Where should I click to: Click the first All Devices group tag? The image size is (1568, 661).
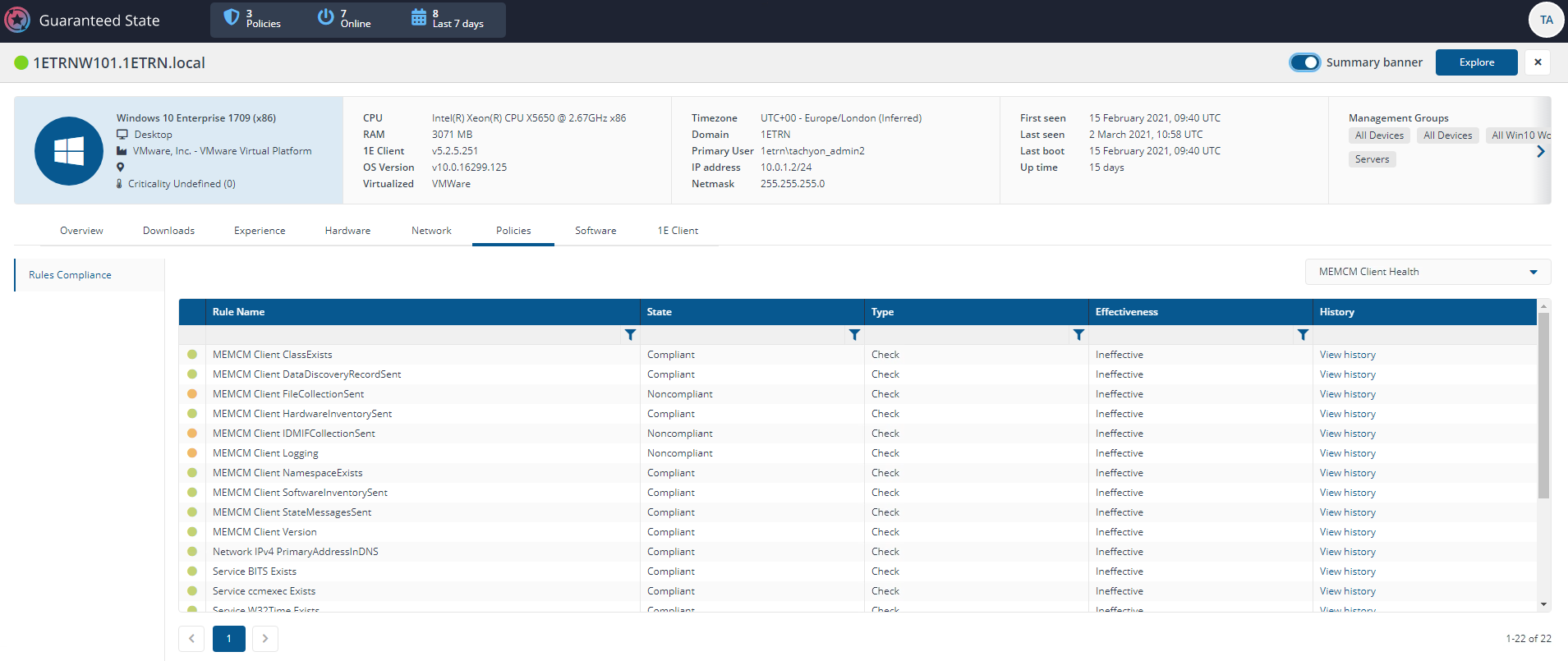[x=1379, y=135]
